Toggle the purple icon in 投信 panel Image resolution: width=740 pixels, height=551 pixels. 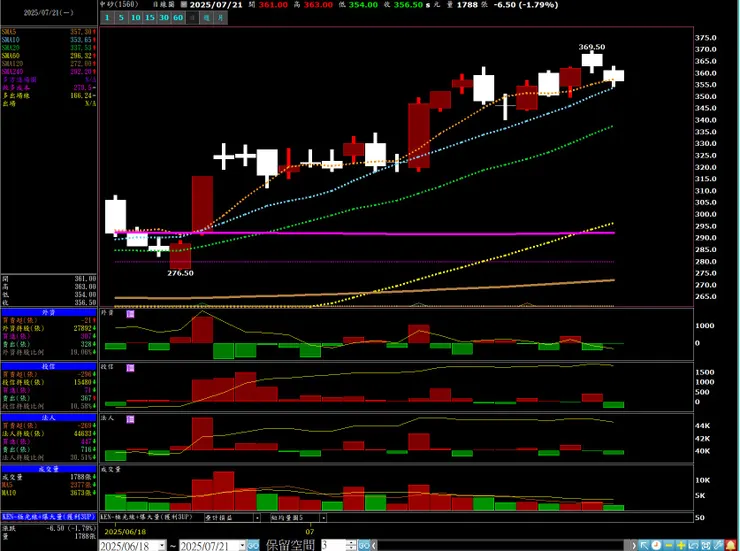[x=131, y=367]
